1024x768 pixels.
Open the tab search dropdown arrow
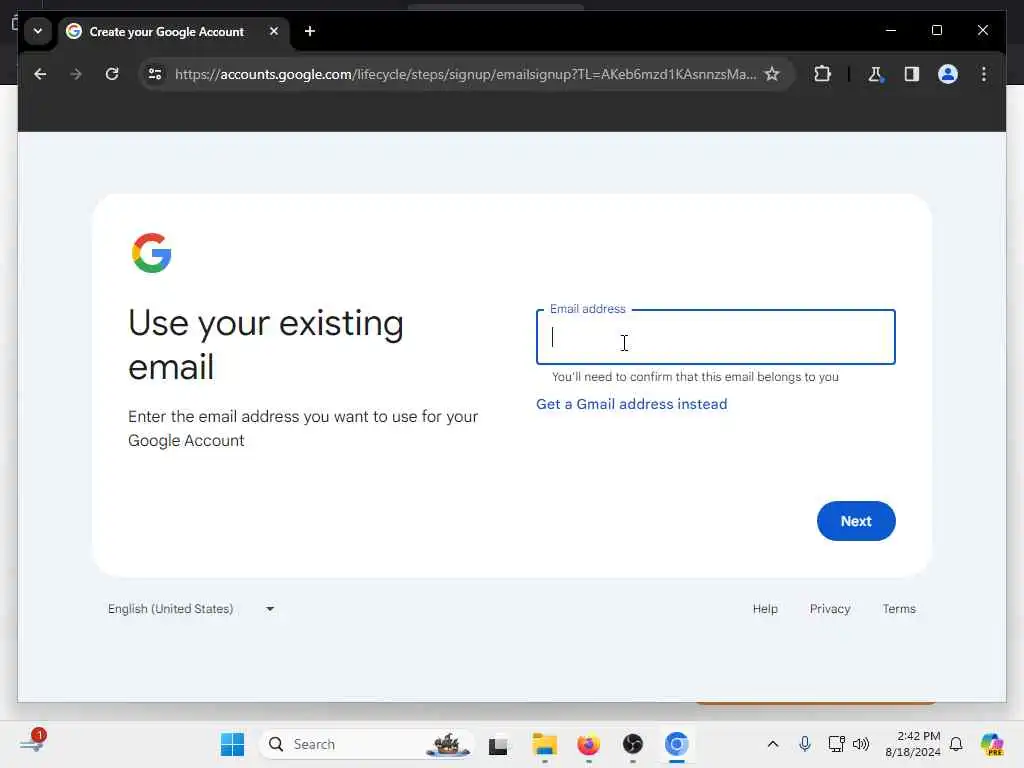[38, 31]
